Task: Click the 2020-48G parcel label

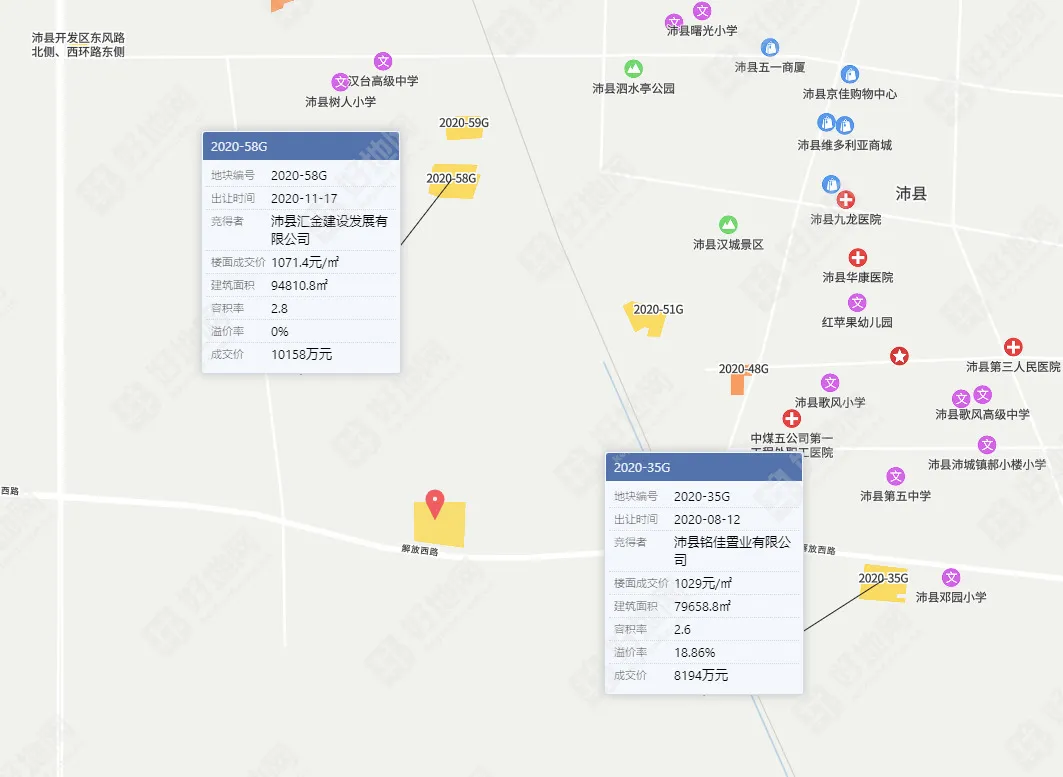Action: (x=744, y=368)
